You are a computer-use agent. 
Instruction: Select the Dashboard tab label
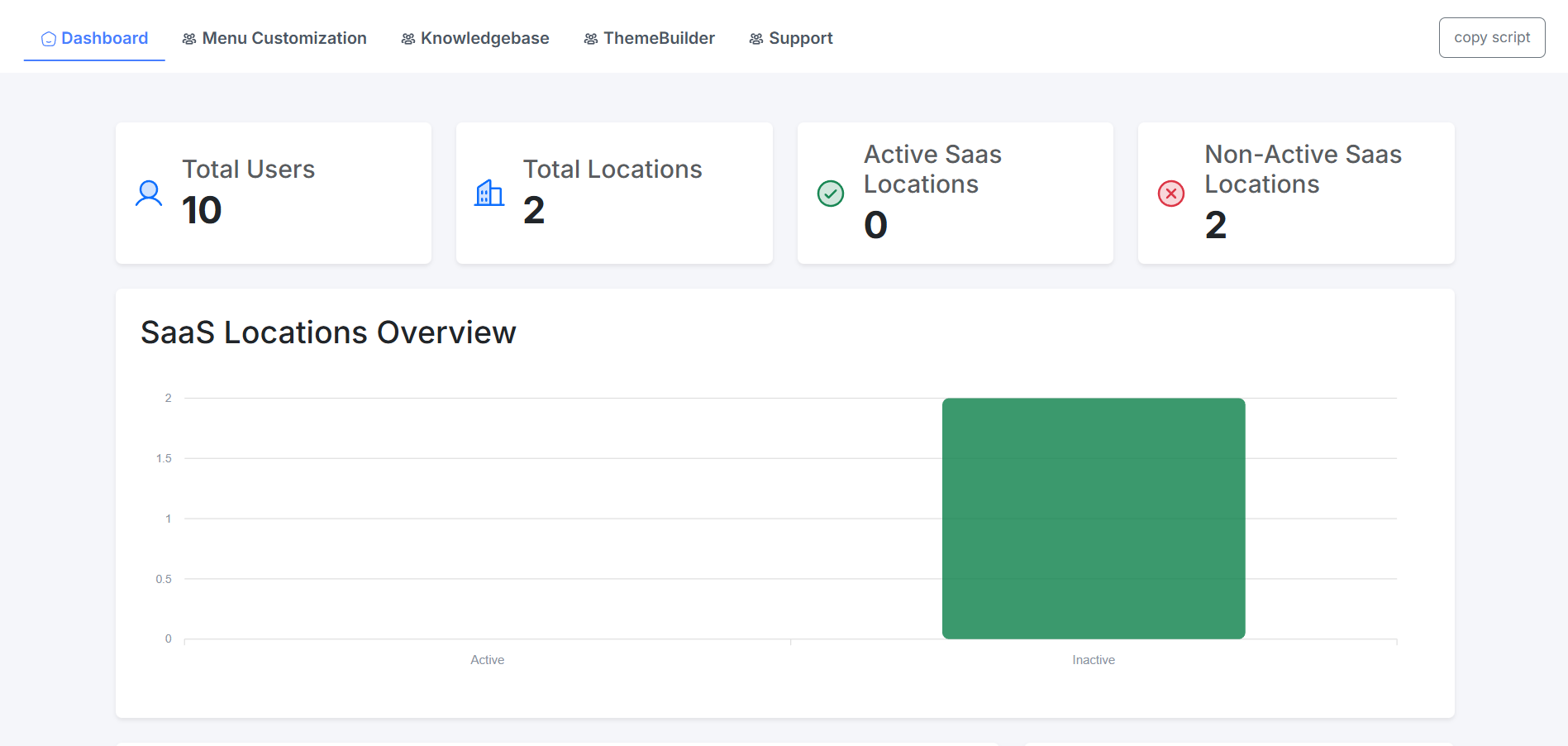pyautogui.click(x=104, y=38)
